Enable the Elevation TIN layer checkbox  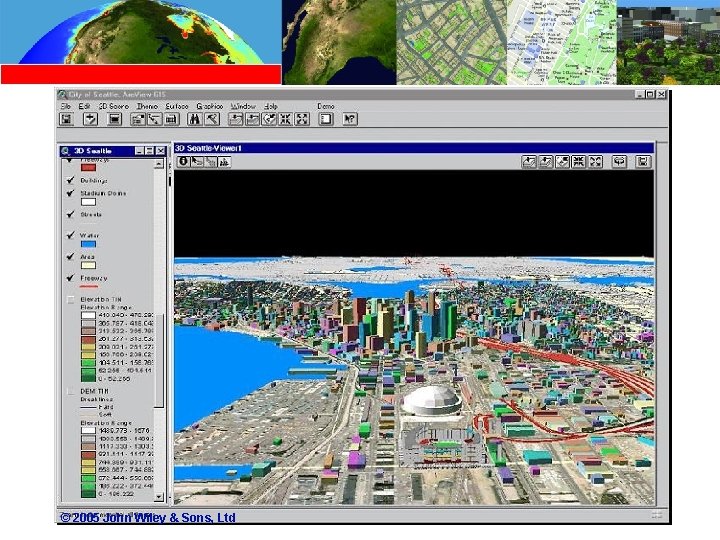click(69, 298)
